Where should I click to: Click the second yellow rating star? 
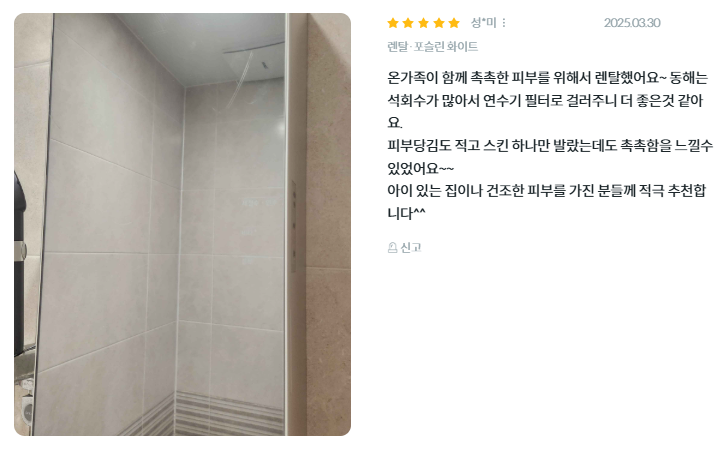tap(408, 23)
